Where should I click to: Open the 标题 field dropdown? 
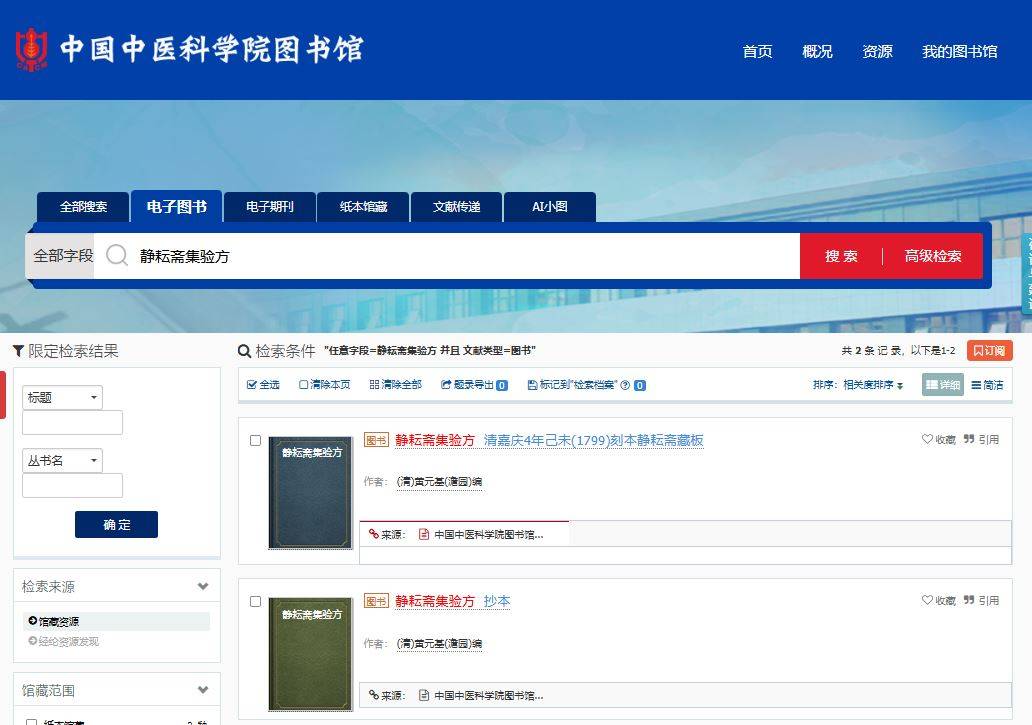pyautogui.click(x=62, y=397)
